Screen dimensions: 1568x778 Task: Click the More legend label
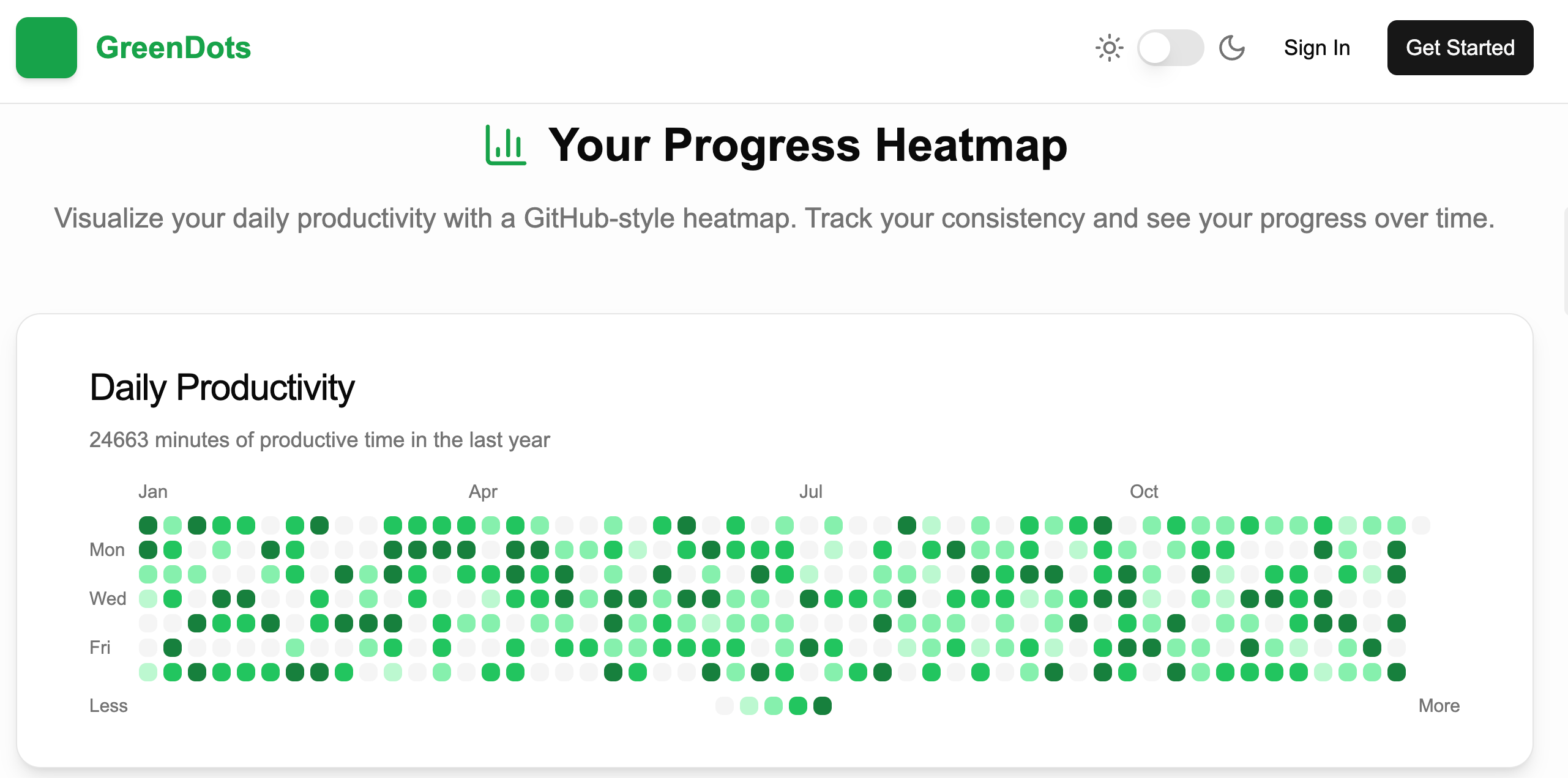[1439, 706]
